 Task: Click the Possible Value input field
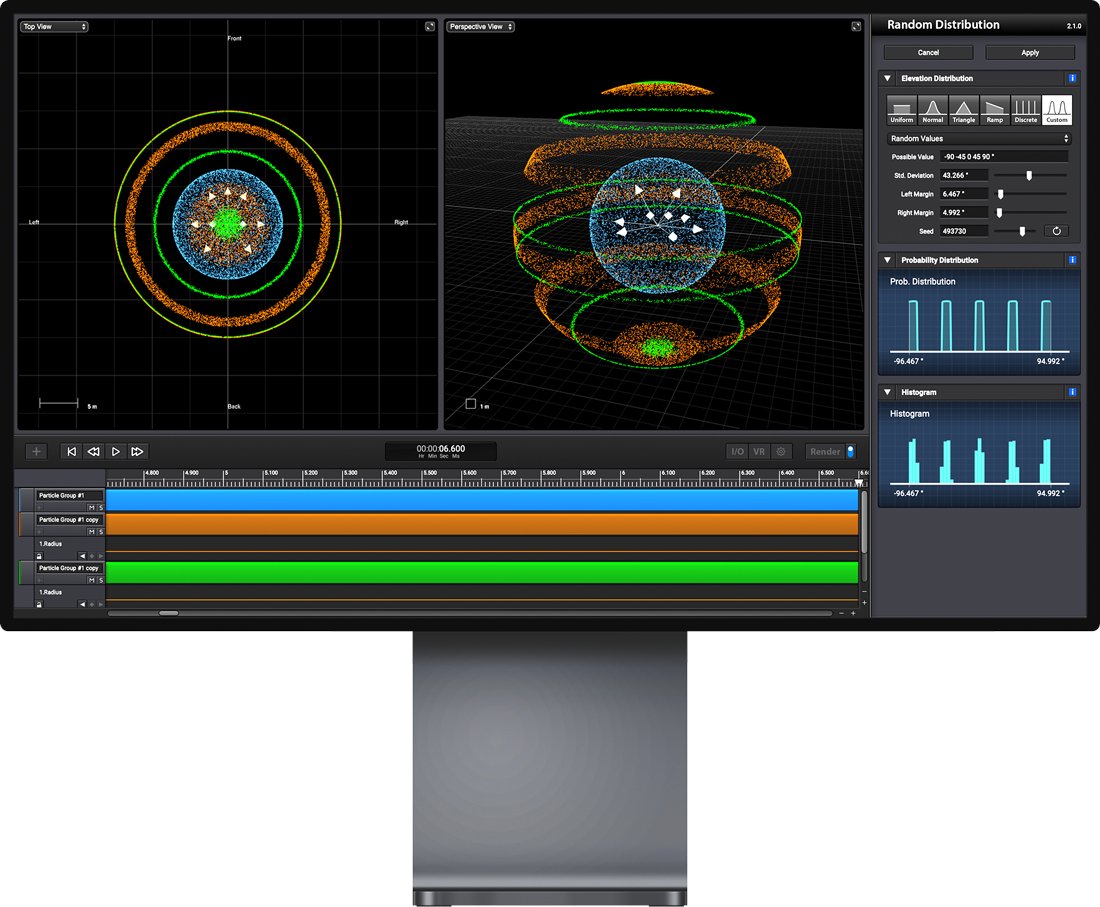1004,156
